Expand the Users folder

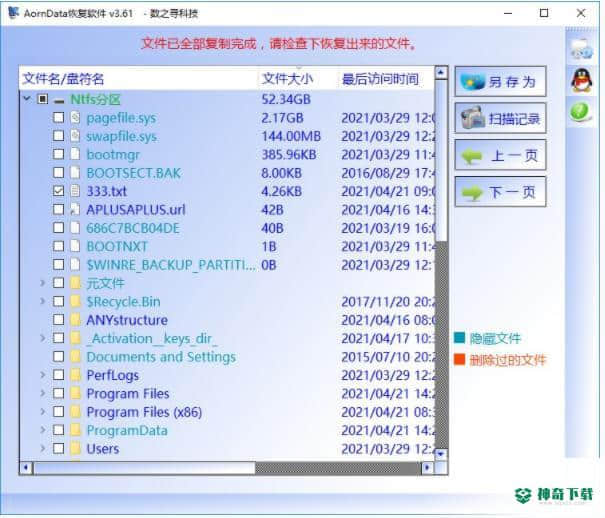click(43, 448)
